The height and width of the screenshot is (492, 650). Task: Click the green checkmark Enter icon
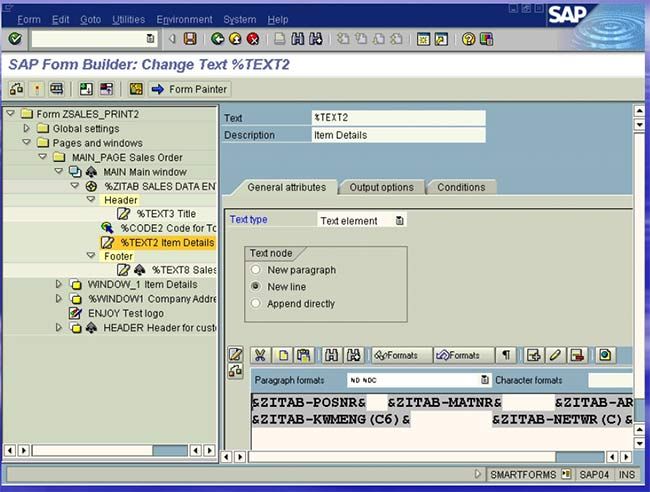(x=15, y=39)
